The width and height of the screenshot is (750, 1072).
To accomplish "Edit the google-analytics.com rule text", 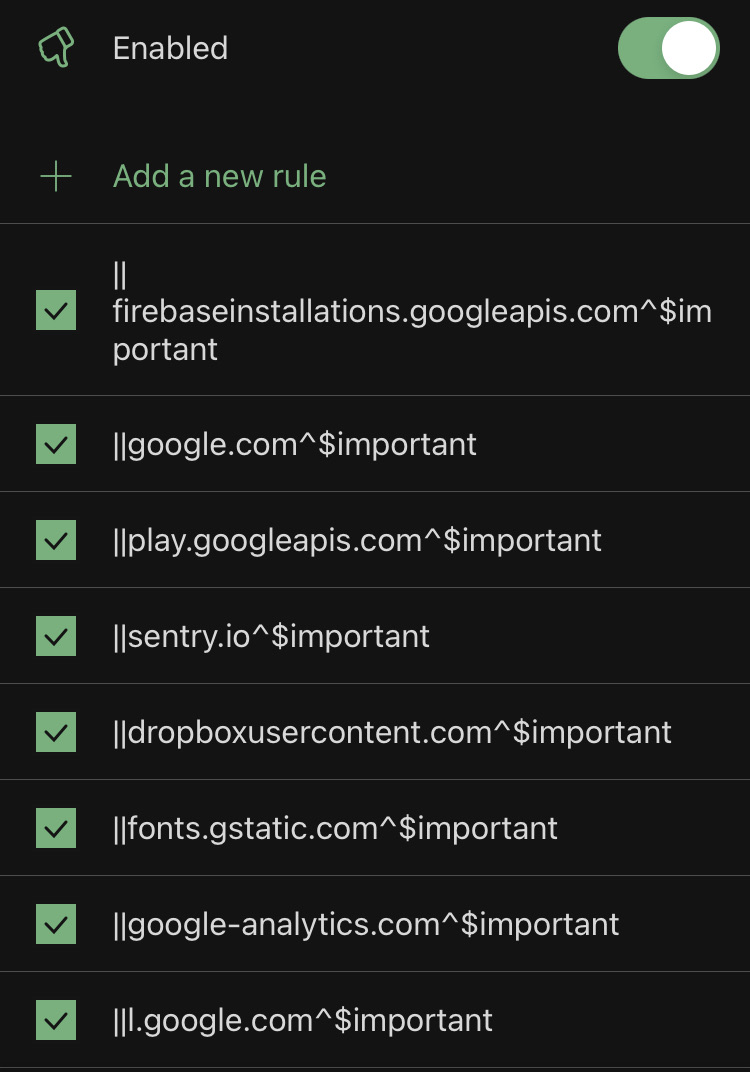I will click(366, 924).
